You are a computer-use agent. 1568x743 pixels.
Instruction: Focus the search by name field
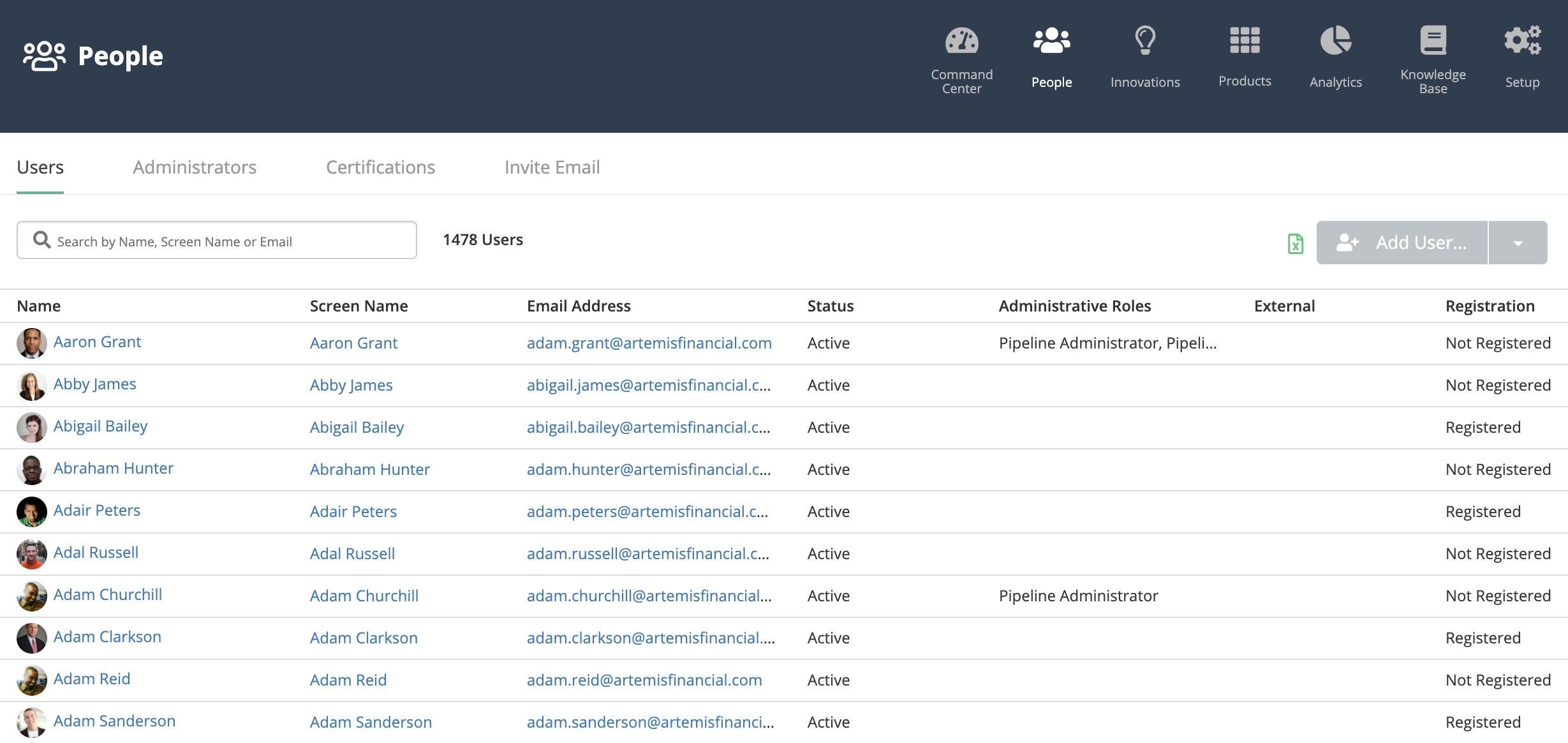[217, 240]
